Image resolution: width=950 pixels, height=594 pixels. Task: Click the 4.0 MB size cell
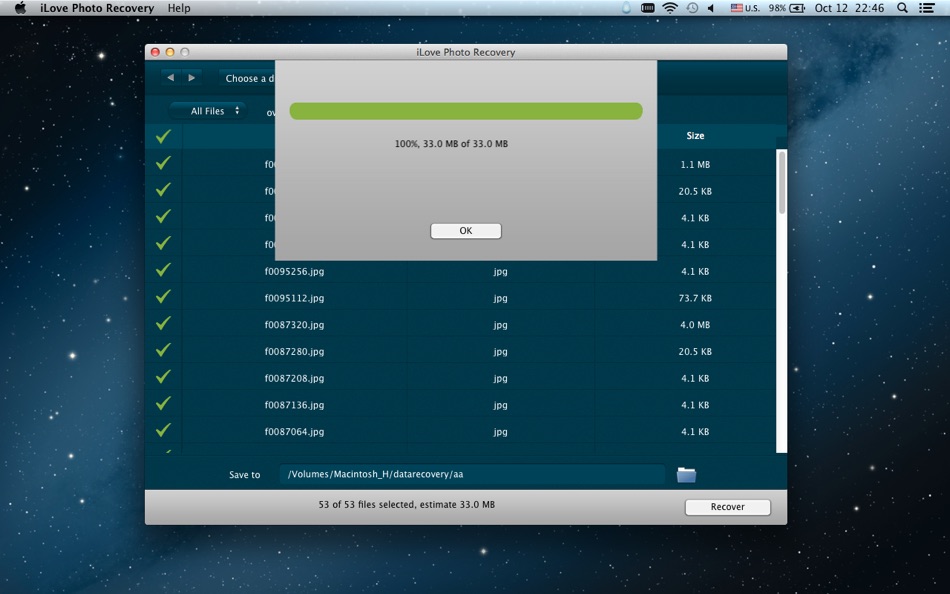[695, 325]
